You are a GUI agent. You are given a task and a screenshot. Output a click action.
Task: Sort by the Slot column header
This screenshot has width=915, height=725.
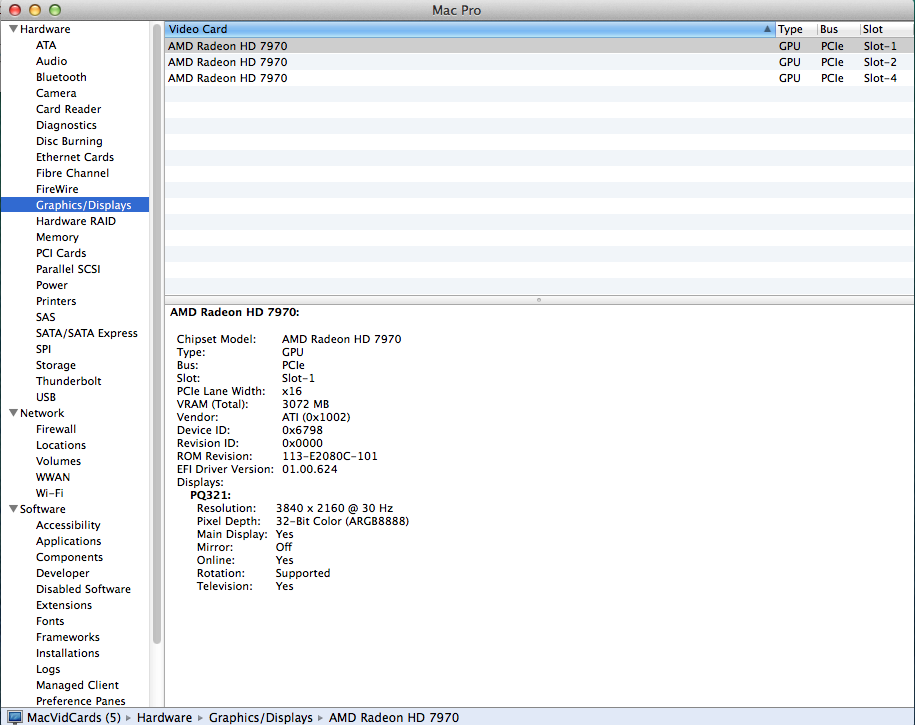click(x=887, y=29)
